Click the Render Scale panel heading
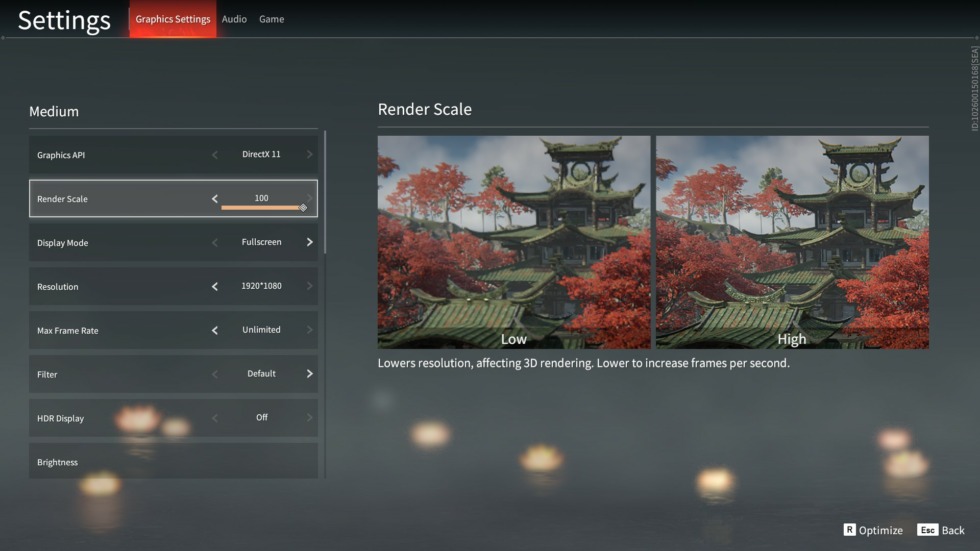This screenshot has width=980, height=551. click(x=424, y=109)
